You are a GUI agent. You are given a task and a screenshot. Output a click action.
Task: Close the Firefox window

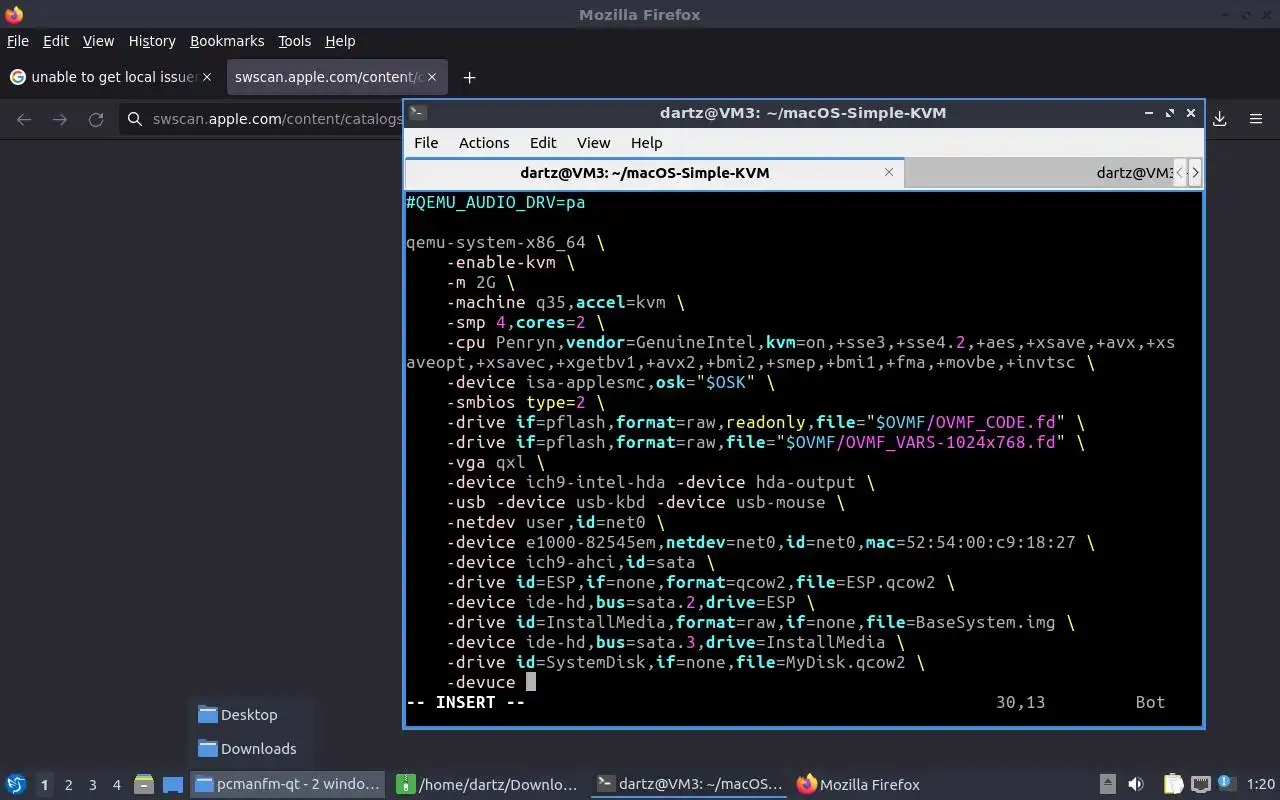tap(1267, 14)
